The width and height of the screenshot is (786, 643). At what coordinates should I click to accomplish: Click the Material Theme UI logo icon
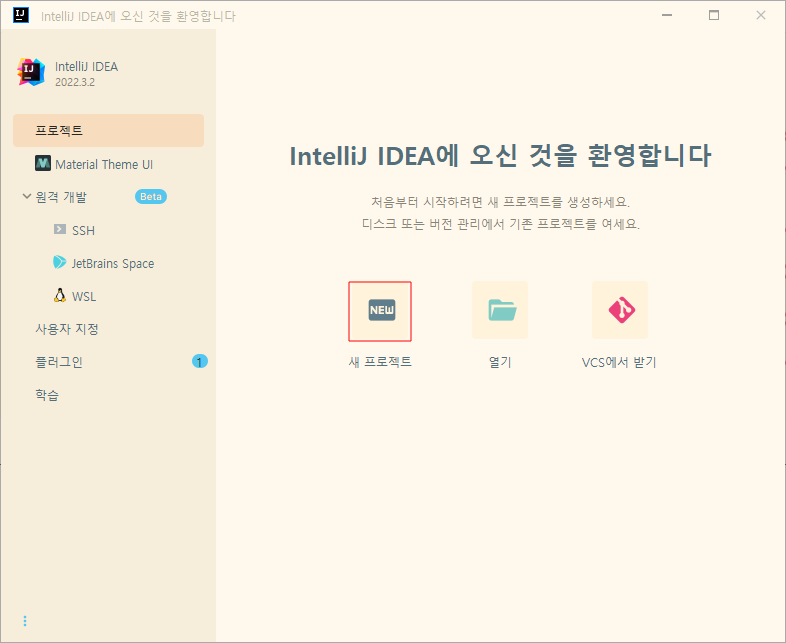tap(43, 163)
